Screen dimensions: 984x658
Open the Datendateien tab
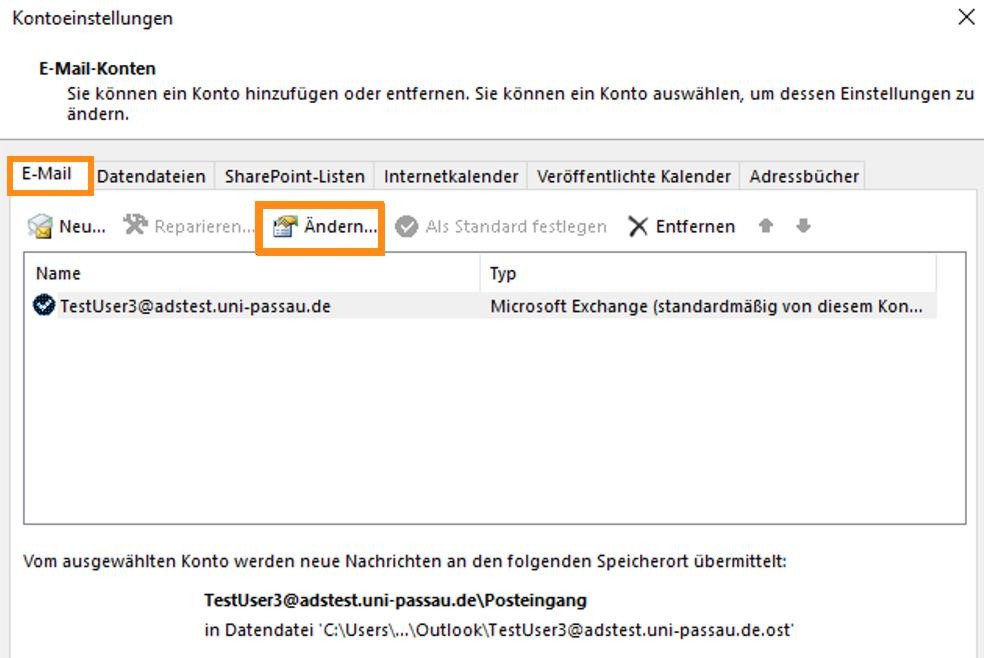pos(151,176)
